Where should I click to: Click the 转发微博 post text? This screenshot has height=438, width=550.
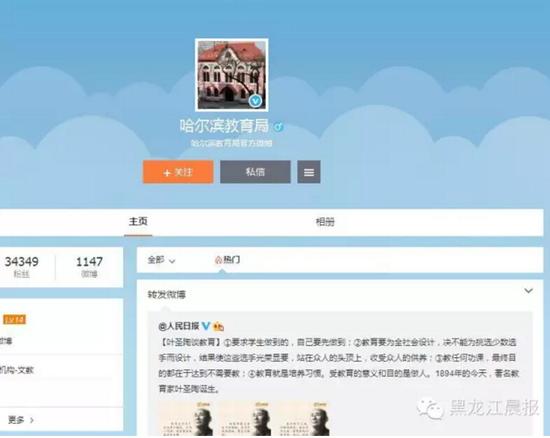[167, 295]
